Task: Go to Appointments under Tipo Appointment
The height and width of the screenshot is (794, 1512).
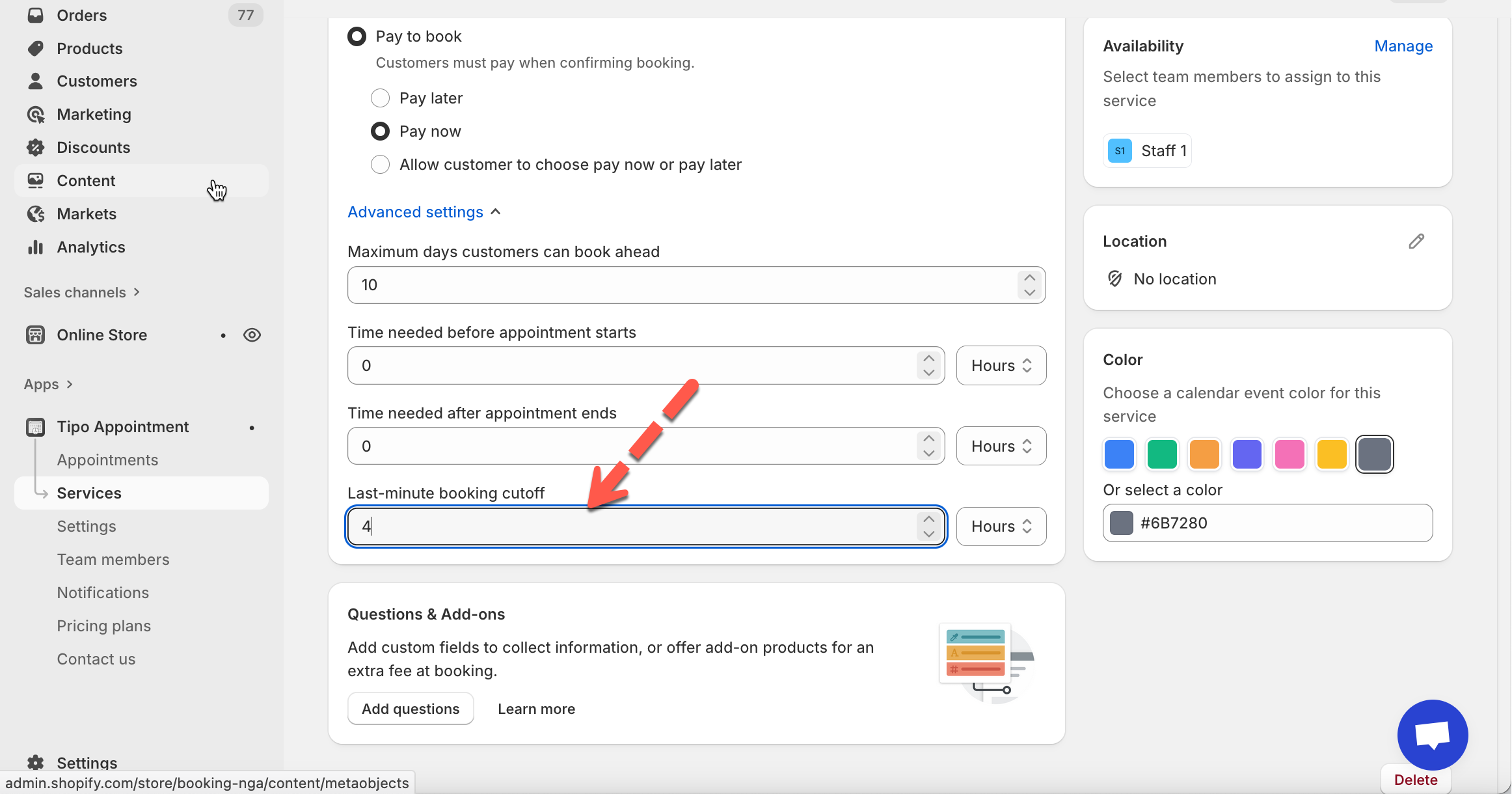Action: tap(107, 460)
